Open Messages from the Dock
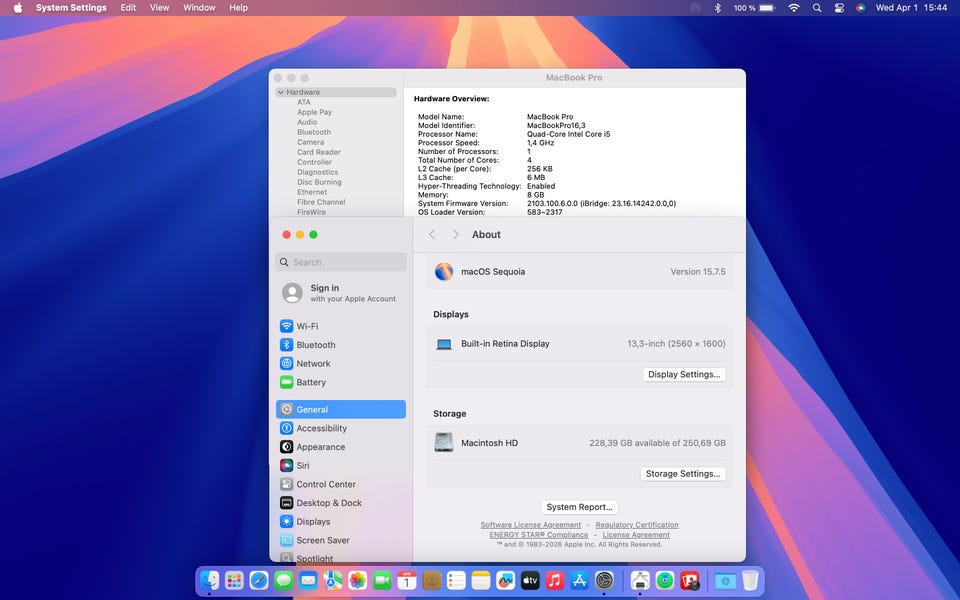Viewport: 960px width, 600px height. click(x=283, y=580)
